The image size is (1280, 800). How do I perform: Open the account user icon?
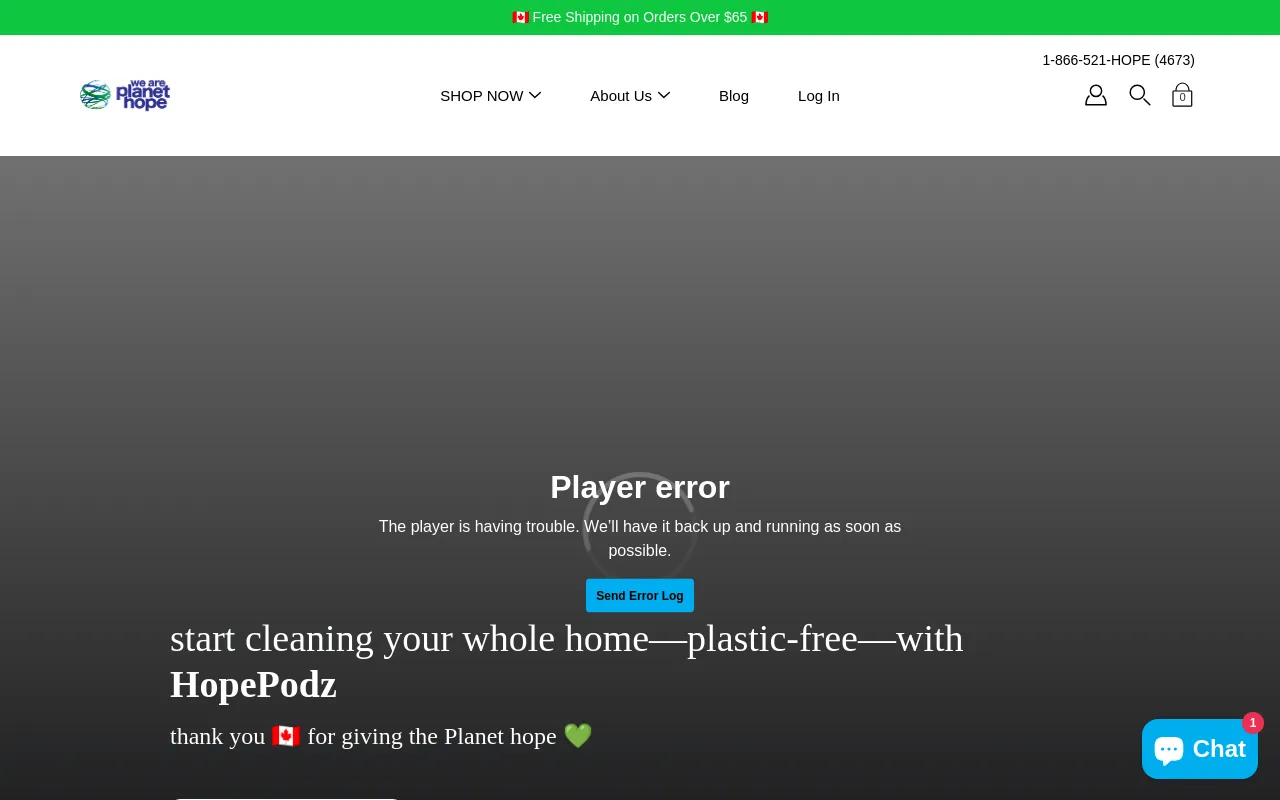1096,95
